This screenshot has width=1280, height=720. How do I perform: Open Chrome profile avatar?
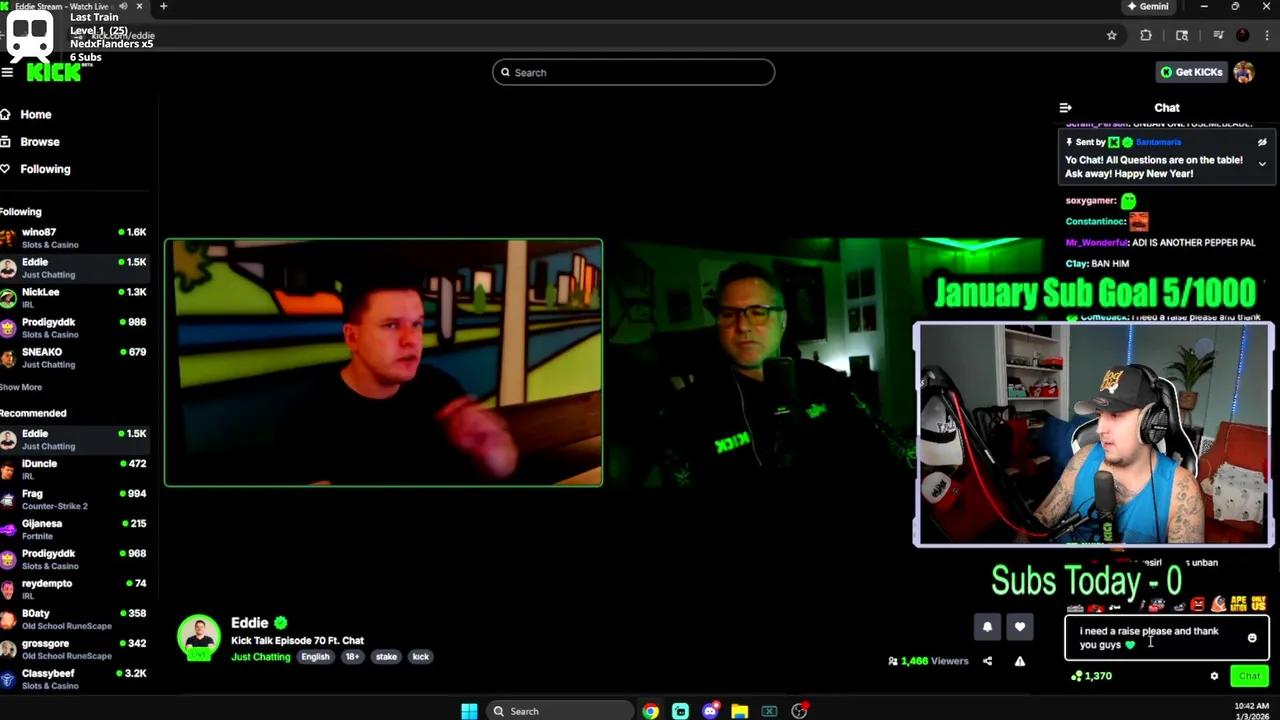tap(1243, 35)
